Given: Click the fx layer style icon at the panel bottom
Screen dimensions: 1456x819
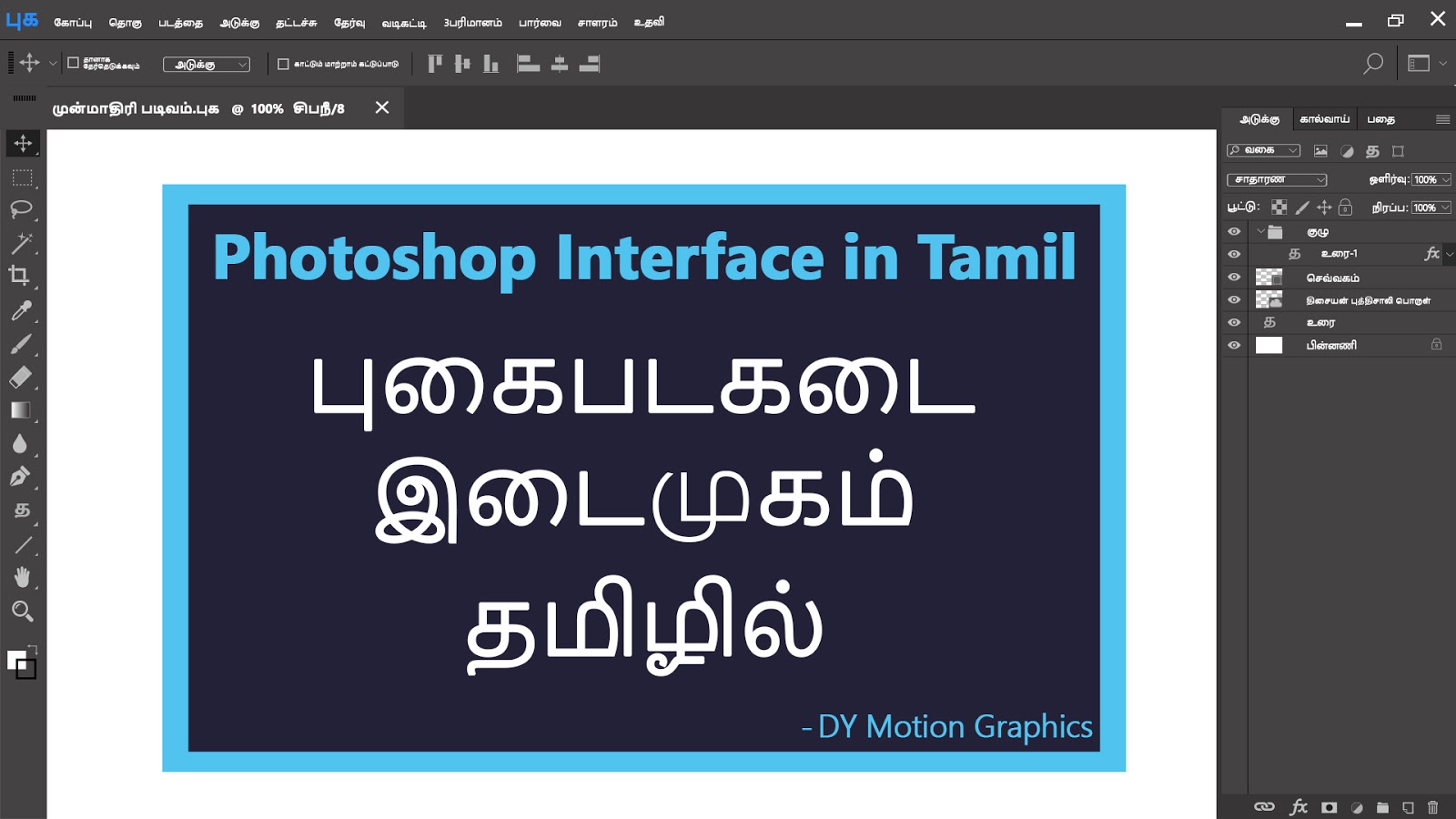Looking at the screenshot, I should (x=1299, y=806).
